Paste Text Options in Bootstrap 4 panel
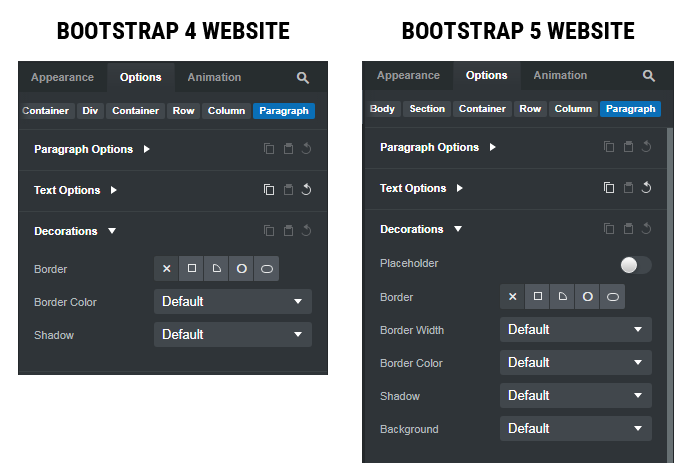 288,190
